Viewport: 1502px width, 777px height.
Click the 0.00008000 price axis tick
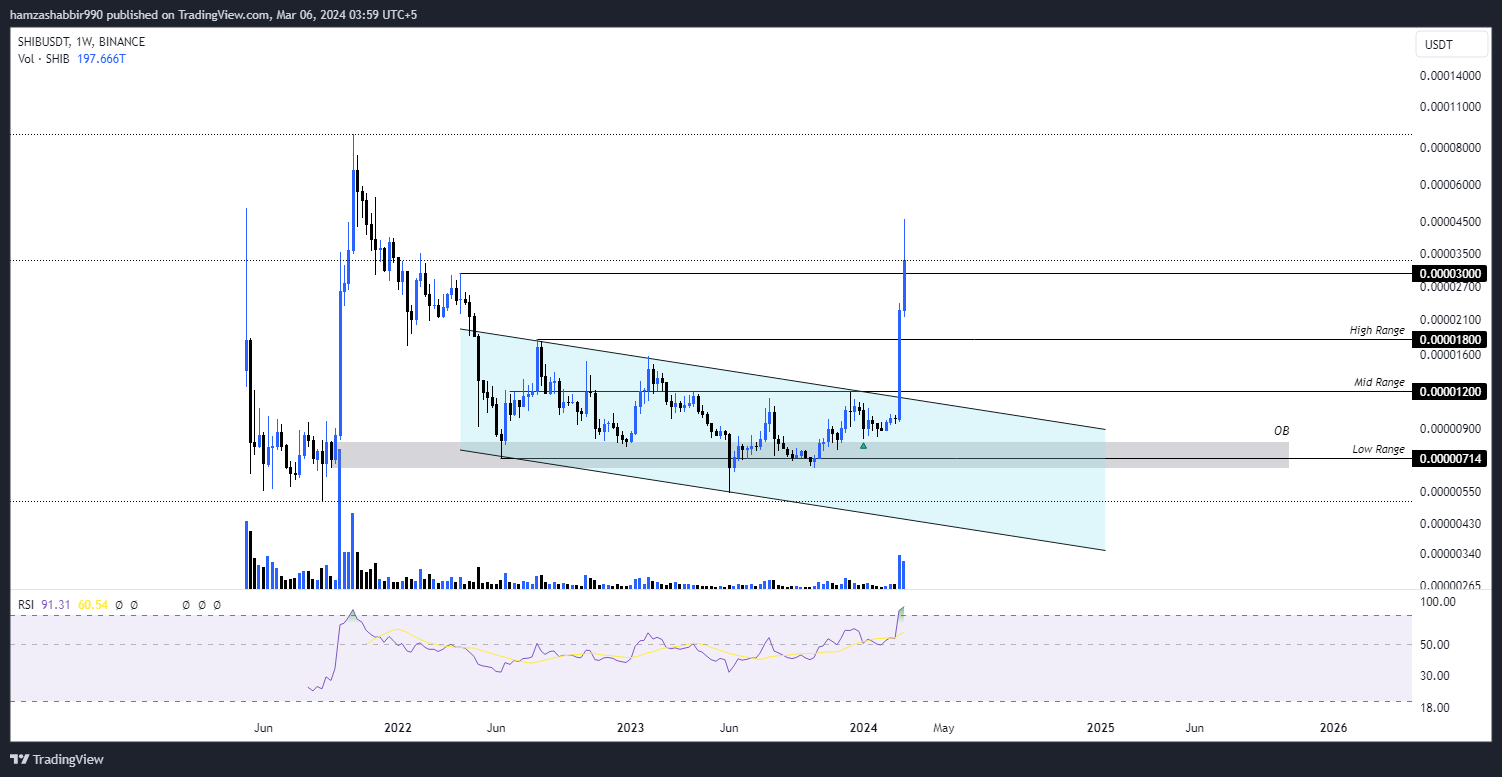(1450, 147)
